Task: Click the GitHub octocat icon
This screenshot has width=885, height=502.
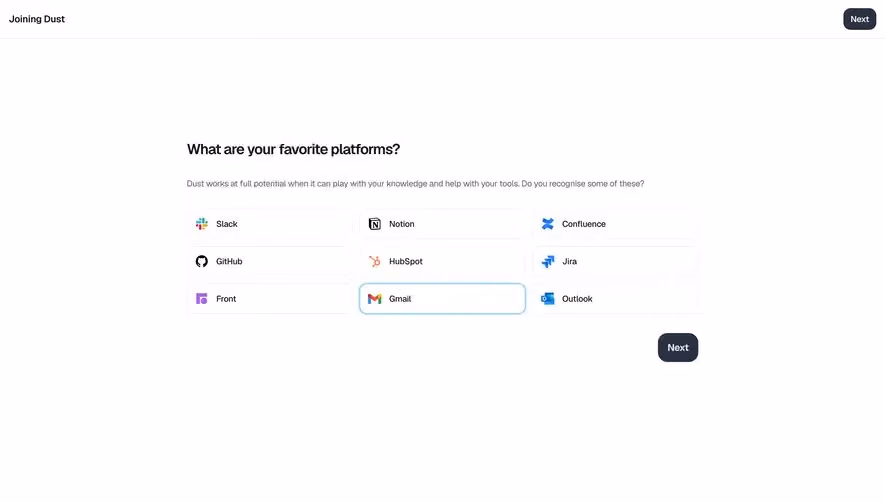Action: (x=201, y=261)
